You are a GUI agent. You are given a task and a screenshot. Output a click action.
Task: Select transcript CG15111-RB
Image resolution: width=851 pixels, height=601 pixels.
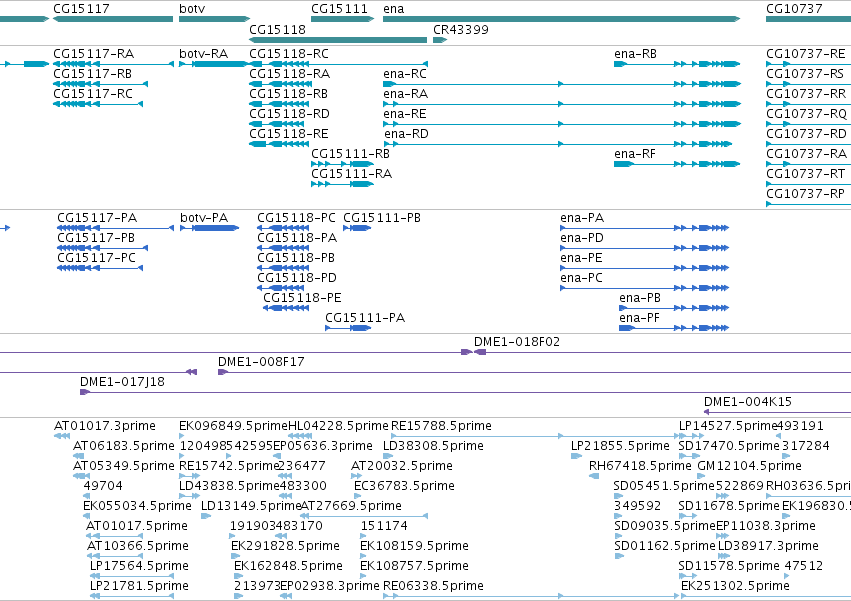point(350,154)
